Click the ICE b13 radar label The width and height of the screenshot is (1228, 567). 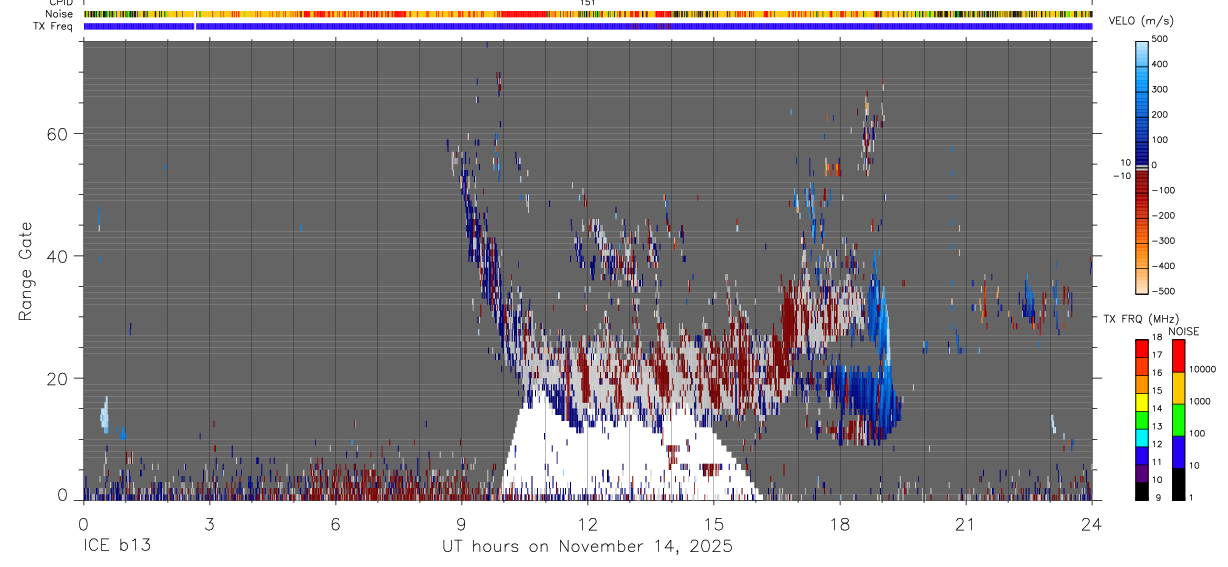click(x=116, y=547)
